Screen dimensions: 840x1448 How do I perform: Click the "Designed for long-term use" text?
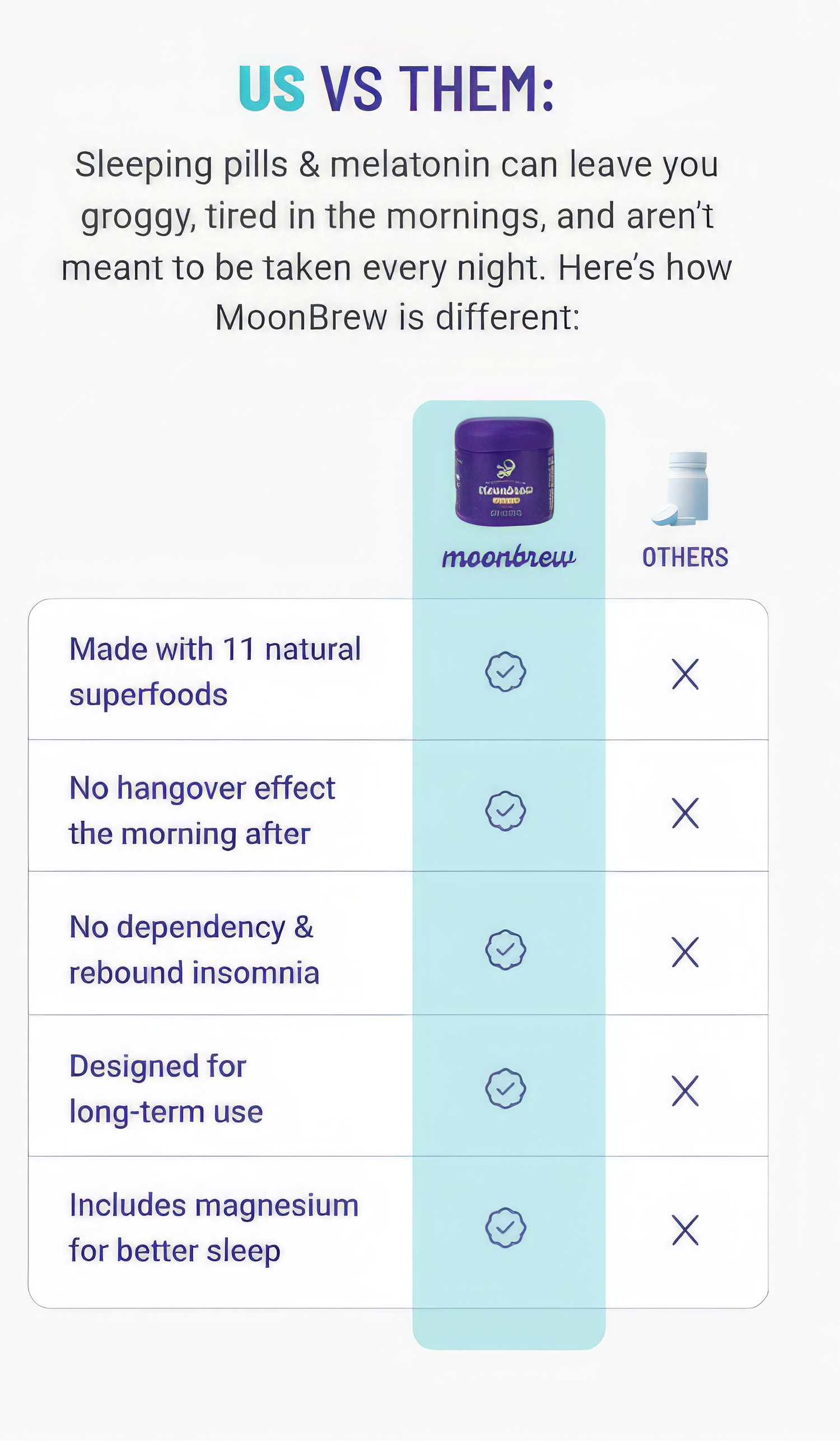[x=165, y=1089]
